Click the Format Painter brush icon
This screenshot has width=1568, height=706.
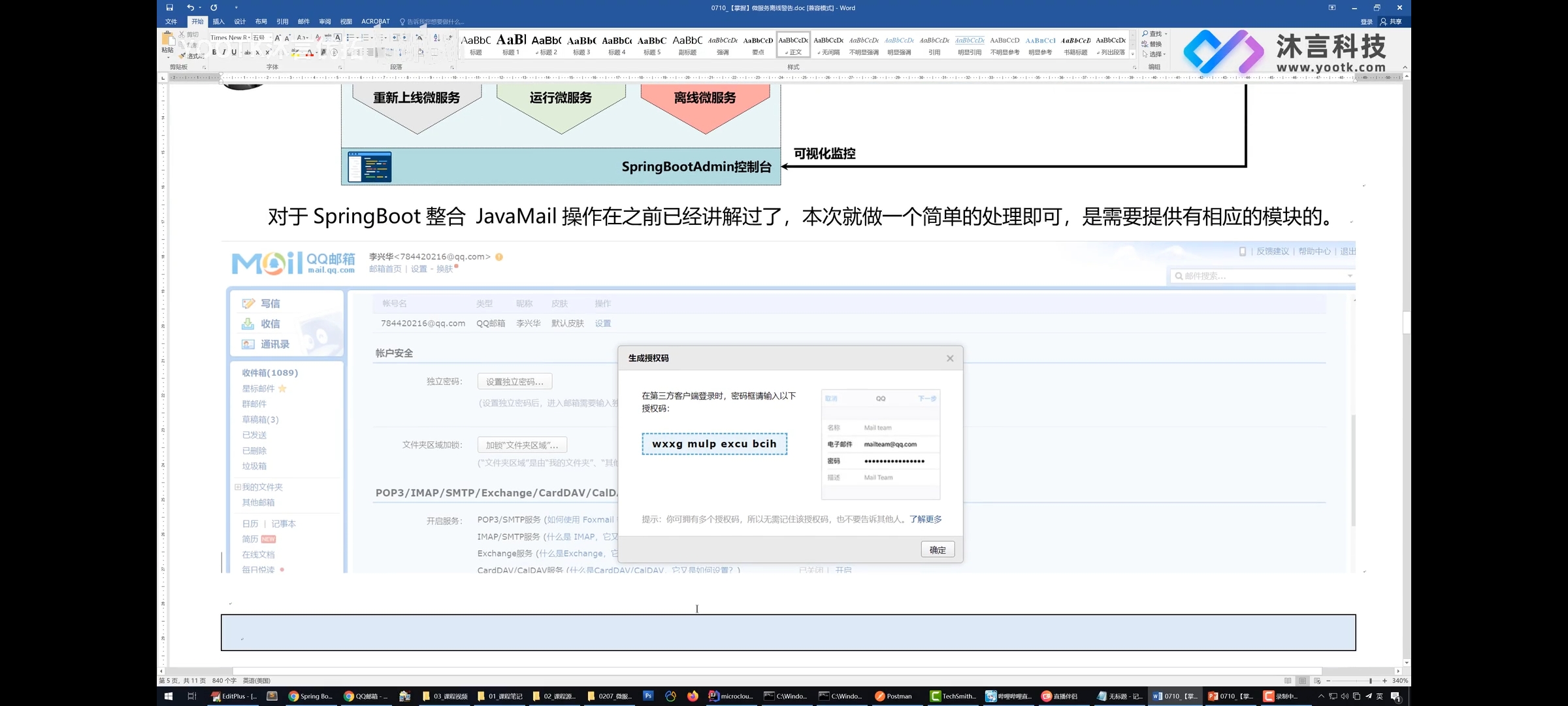click(x=182, y=56)
